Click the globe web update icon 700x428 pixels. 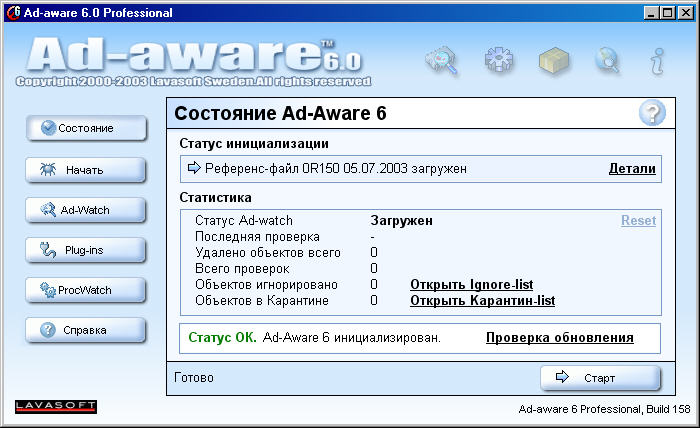click(x=607, y=60)
